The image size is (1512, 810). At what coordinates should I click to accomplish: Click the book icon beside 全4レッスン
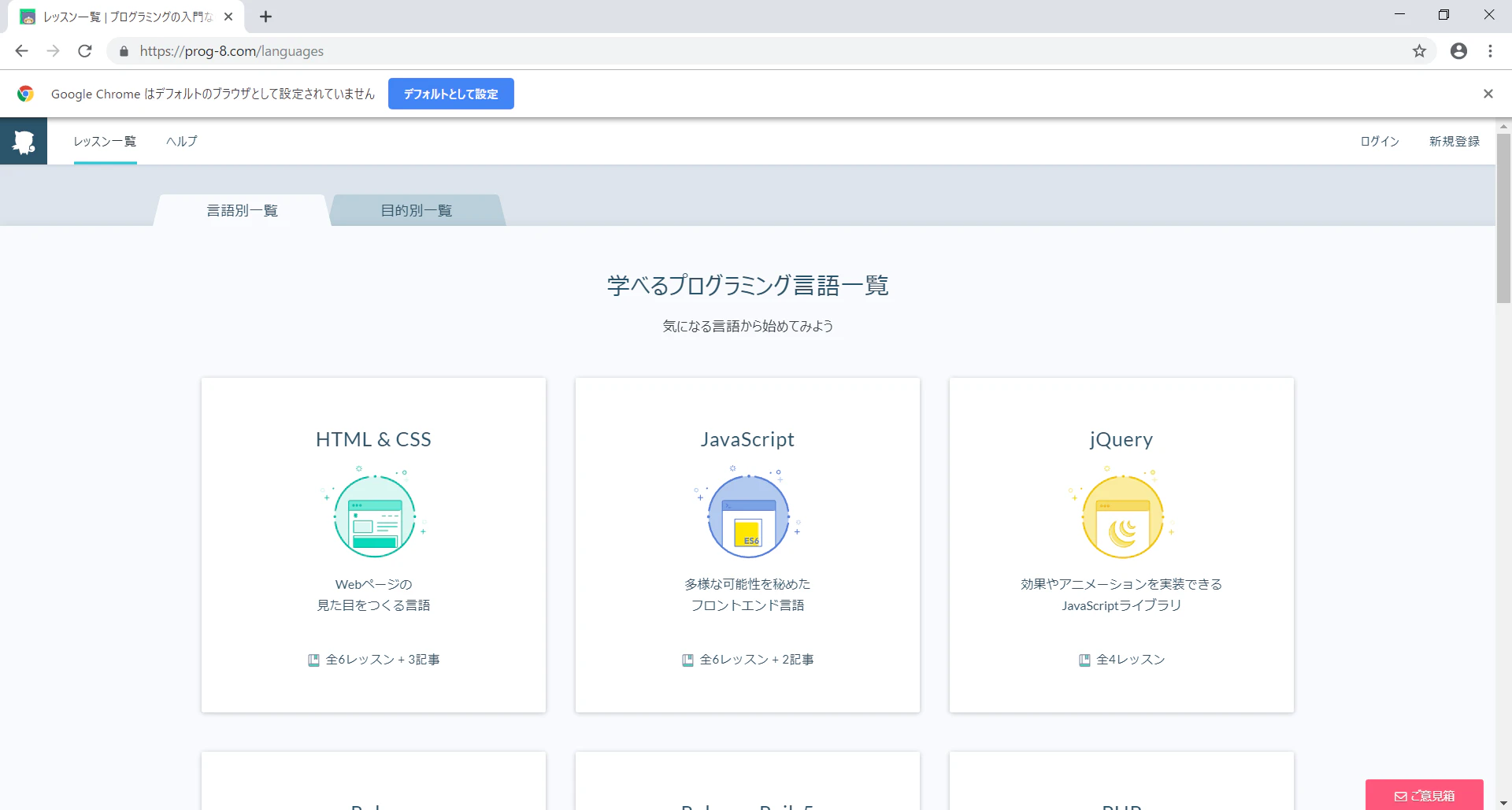tap(1084, 660)
